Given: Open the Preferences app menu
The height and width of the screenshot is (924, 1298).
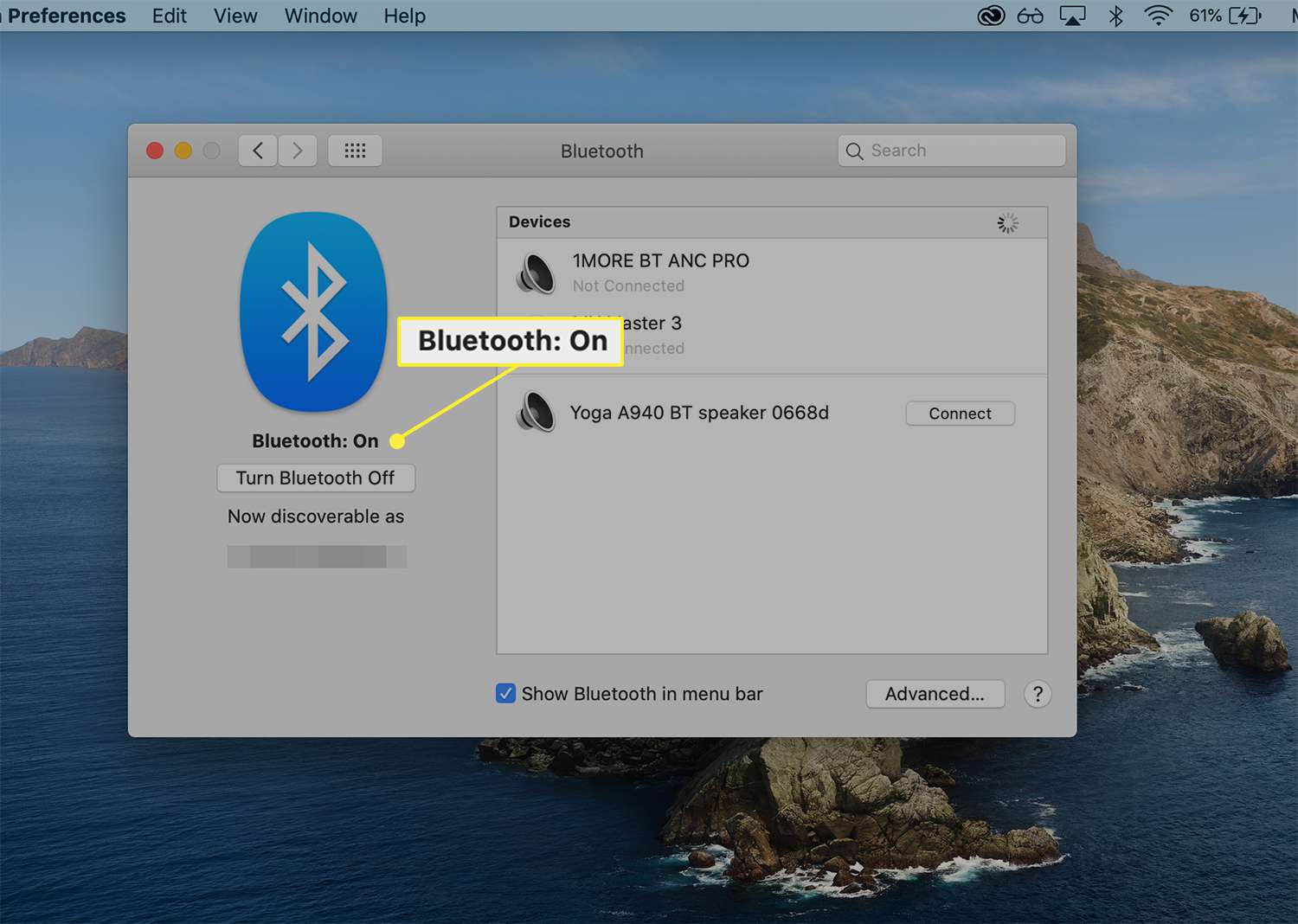Looking at the screenshot, I should [x=65, y=16].
